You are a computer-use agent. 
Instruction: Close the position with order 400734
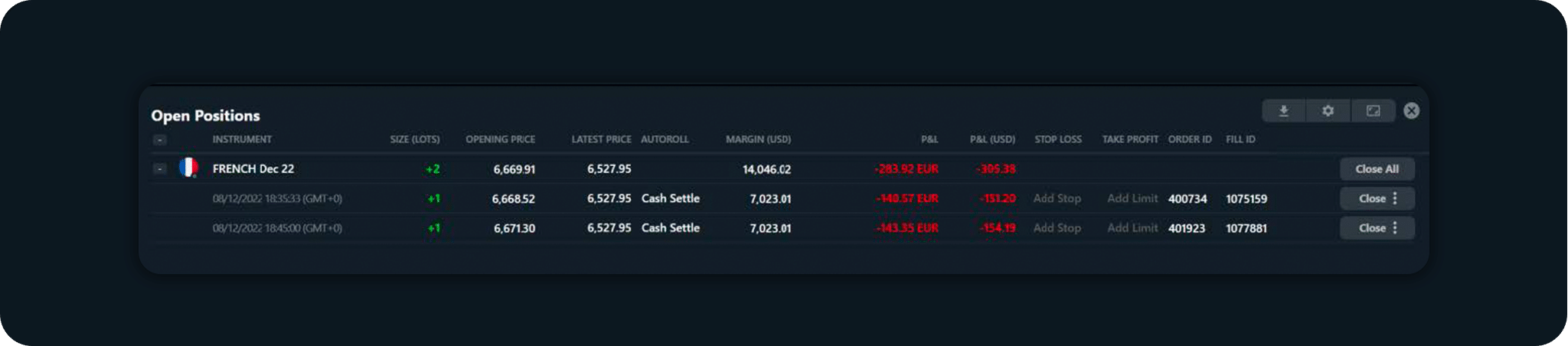(1371, 199)
